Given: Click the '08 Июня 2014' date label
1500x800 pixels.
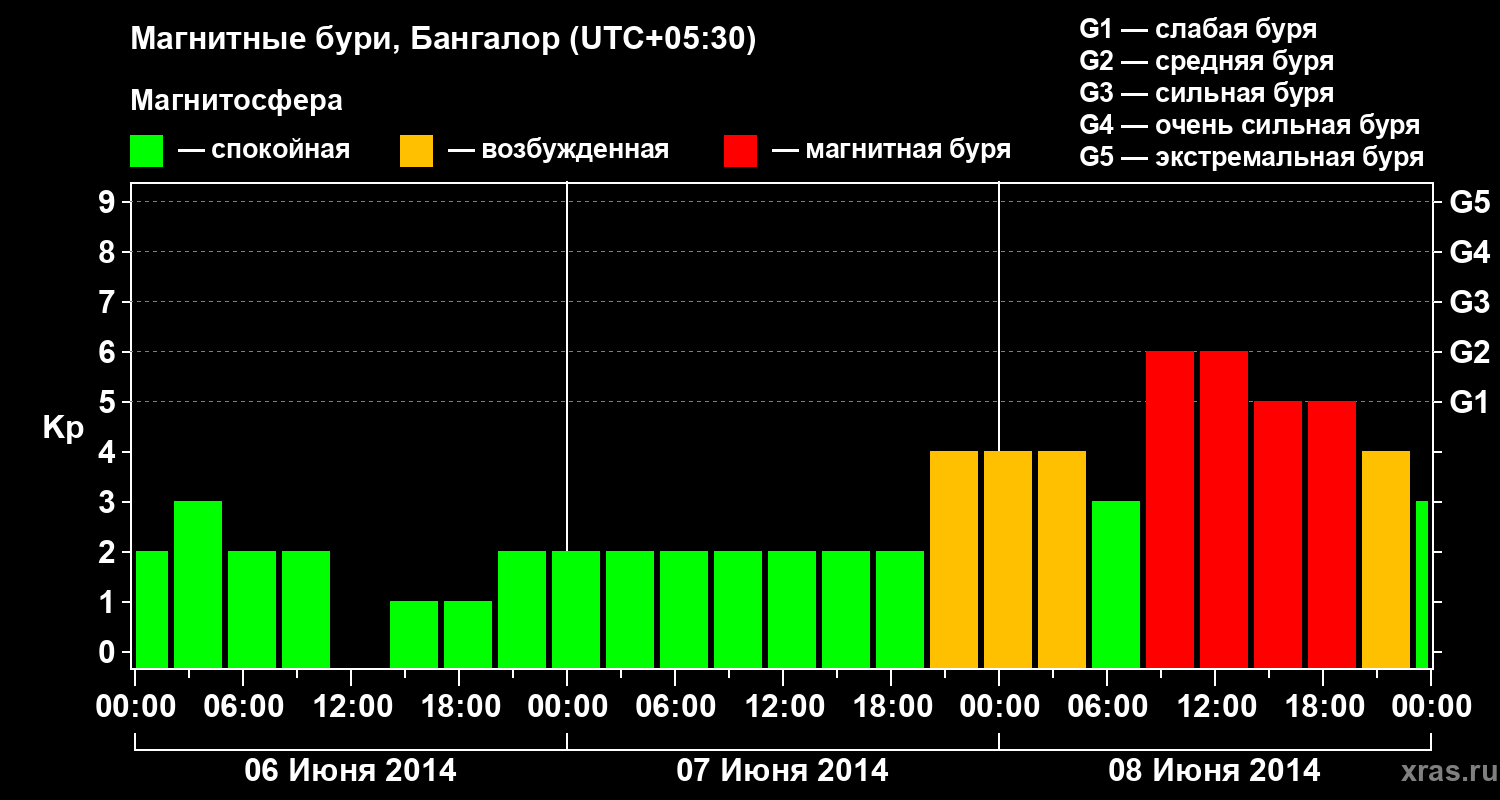Looking at the screenshot, I should click(x=1215, y=771).
